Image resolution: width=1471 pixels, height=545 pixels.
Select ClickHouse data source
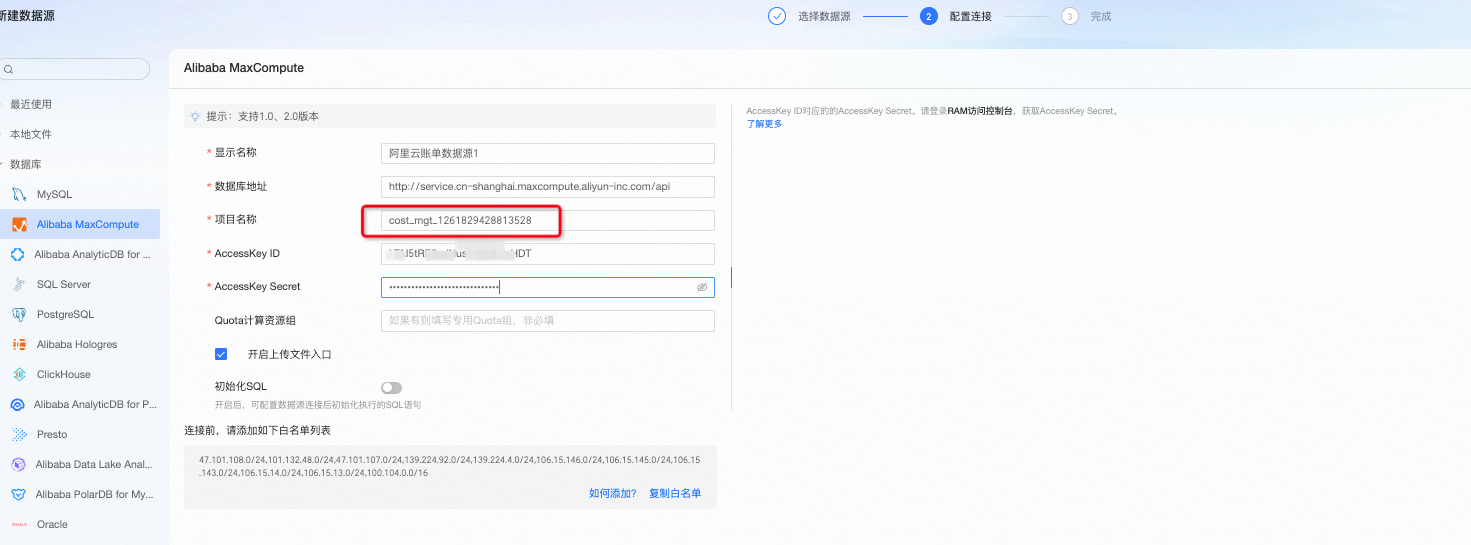coord(80,374)
